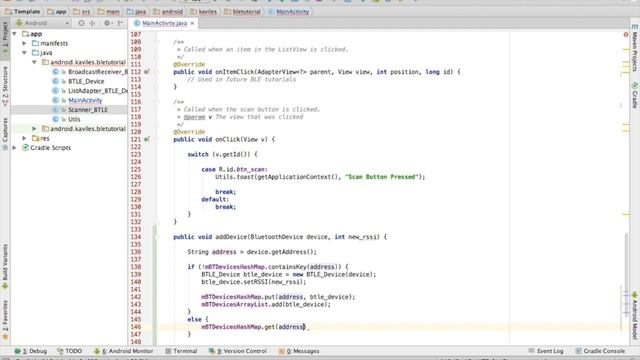Image resolution: width=640 pixels, height=360 pixels.
Task: Place cursor on addDevice method name
Action: tap(231, 237)
